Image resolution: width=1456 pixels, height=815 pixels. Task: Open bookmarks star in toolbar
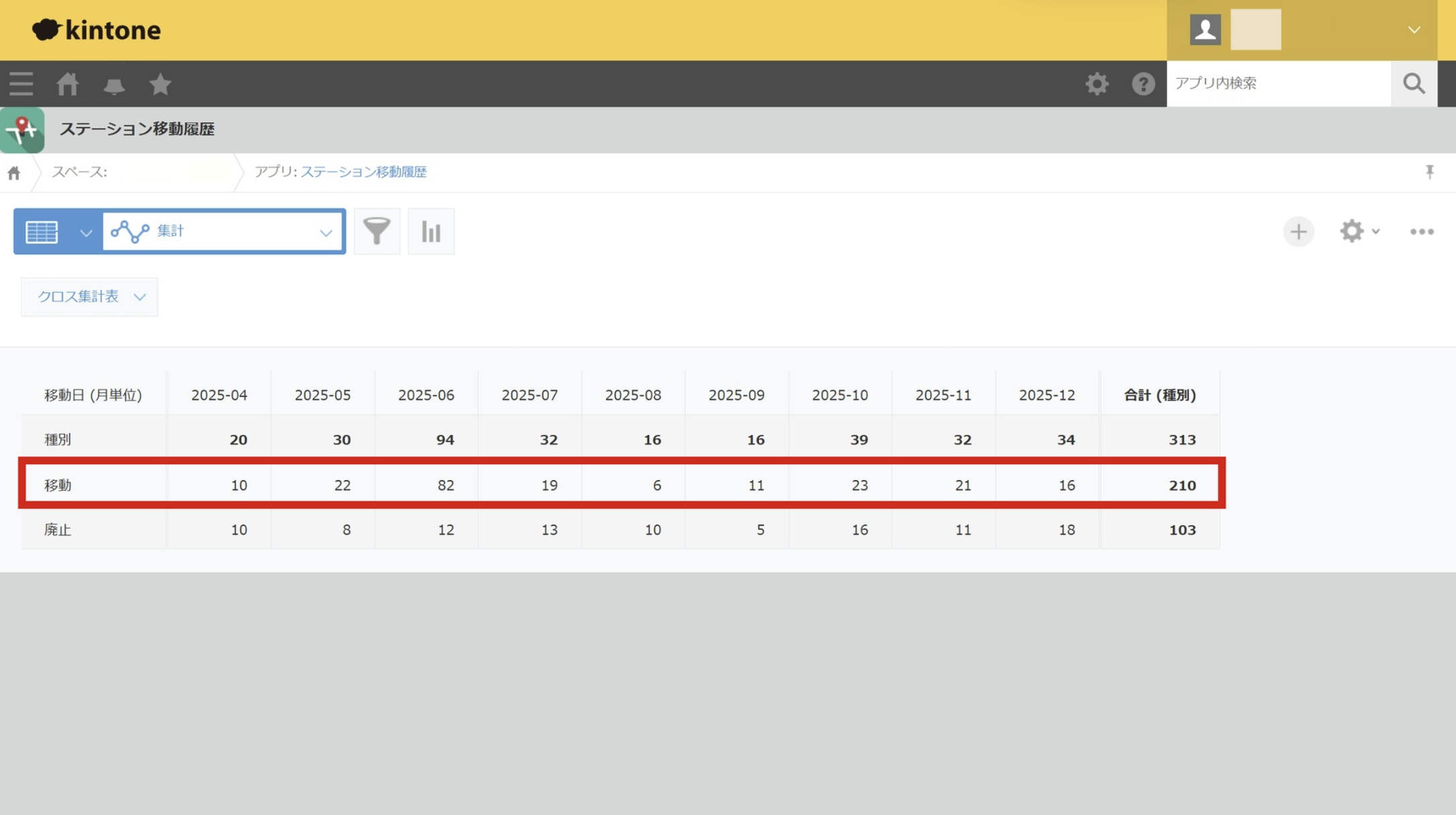(160, 84)
